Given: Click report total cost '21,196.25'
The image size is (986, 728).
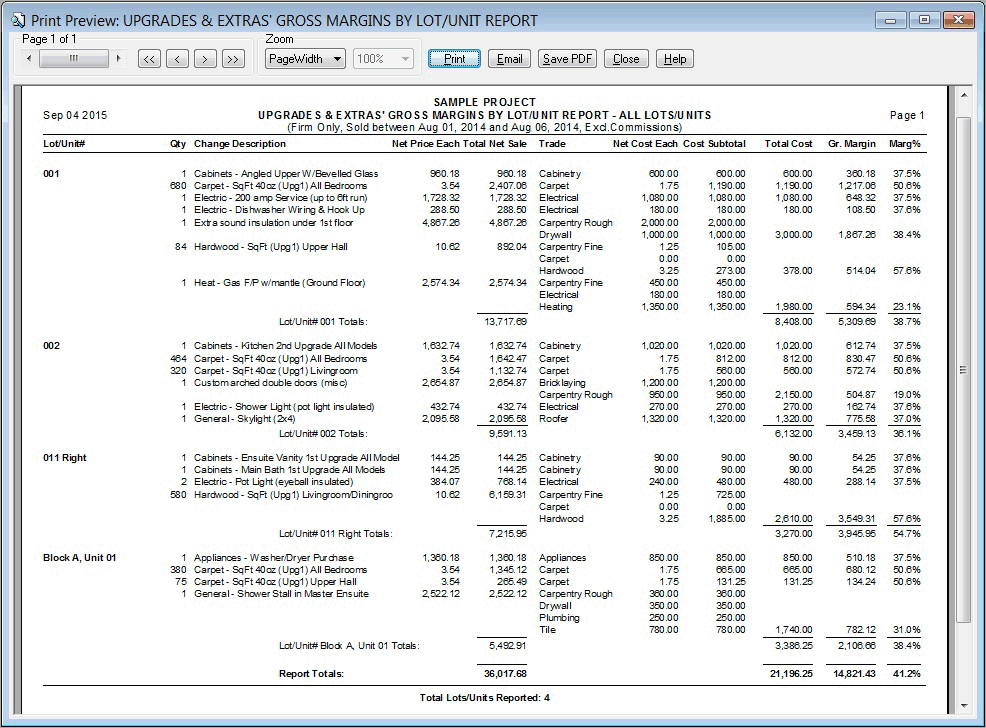Looking at the screenshot, I should click(791, 674).
